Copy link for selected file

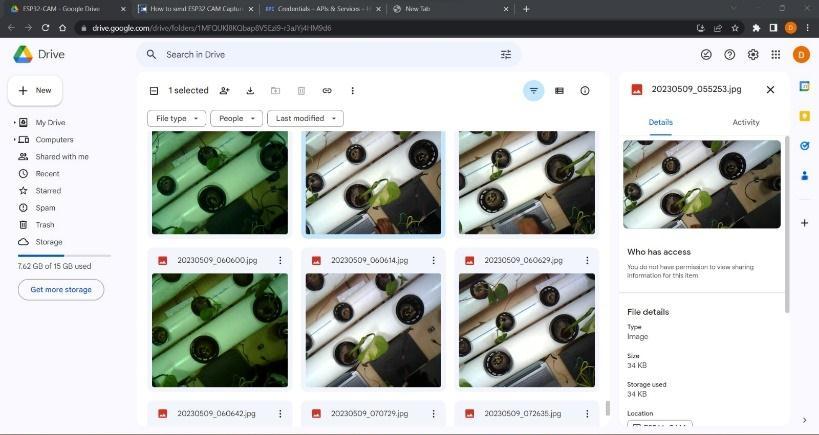click(x=327, y=90)
